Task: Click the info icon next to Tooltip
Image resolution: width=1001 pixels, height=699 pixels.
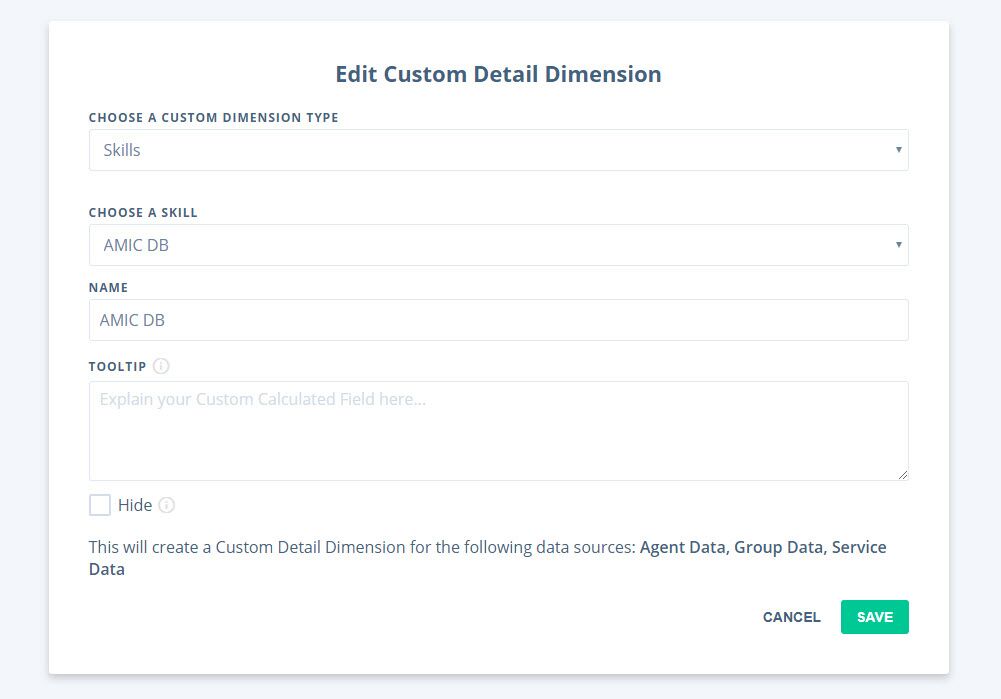Action: [x=162, y=367]
